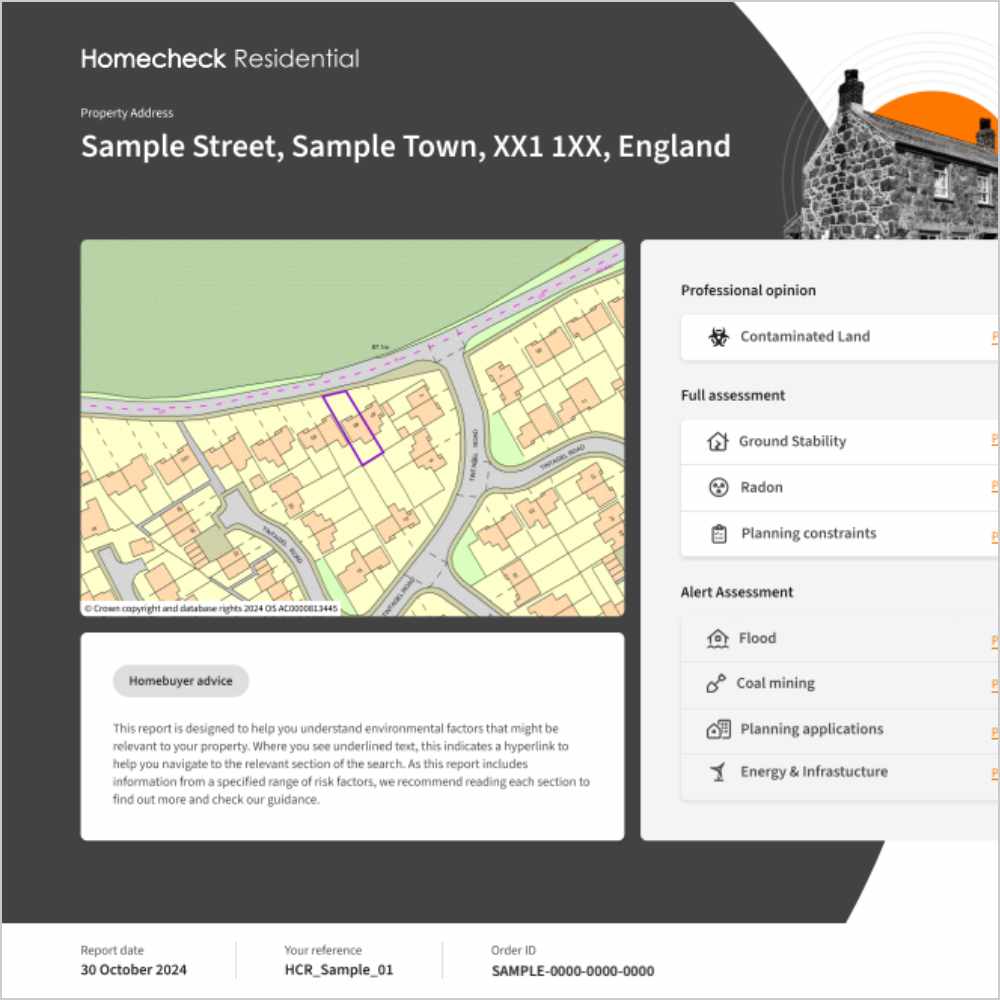Open the Planning applications row
Image resolution: width=1000 pixels, height=1000 pixels.
pos(840,730)
